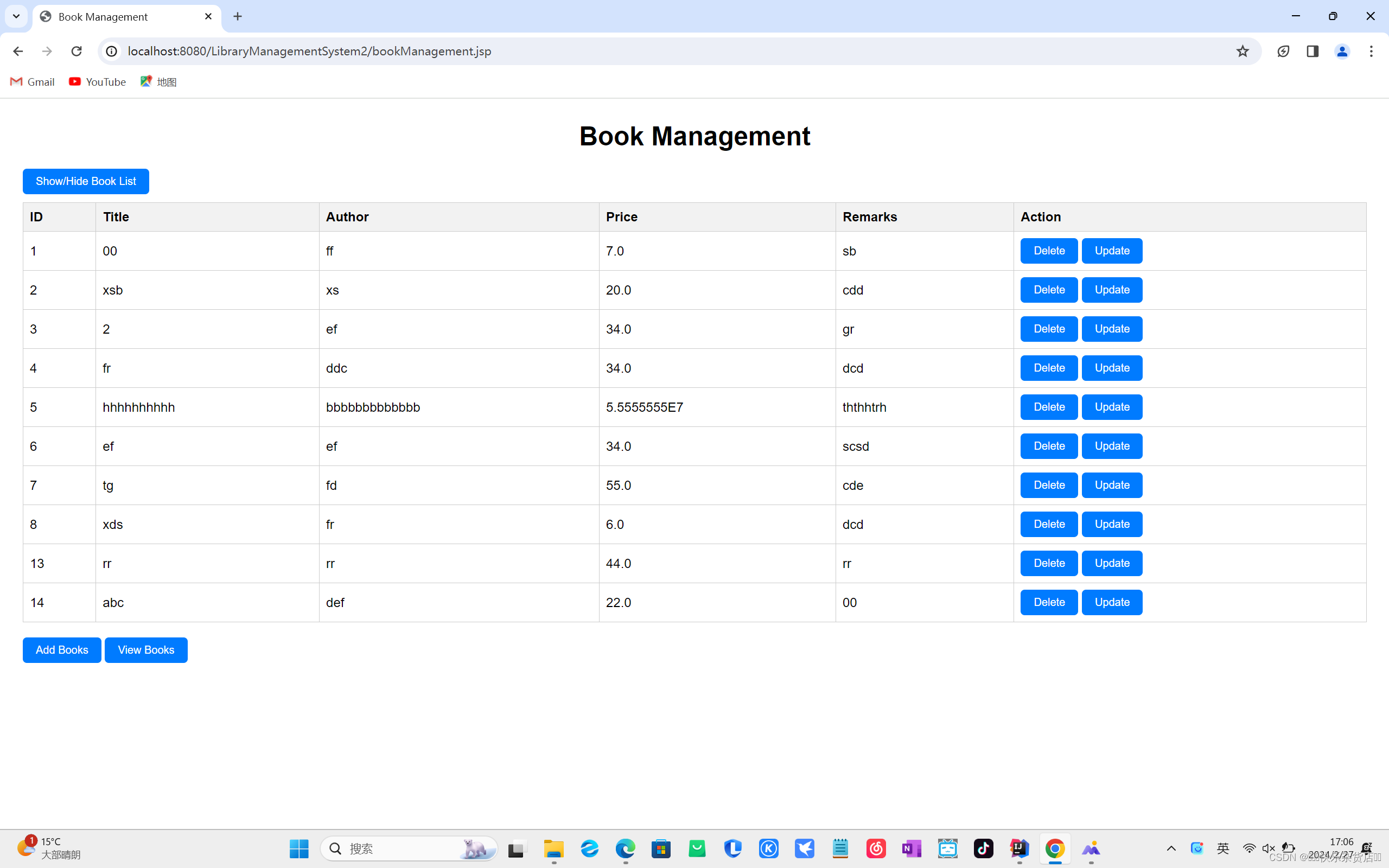Toggle the 英 input language indicator

1223,848
